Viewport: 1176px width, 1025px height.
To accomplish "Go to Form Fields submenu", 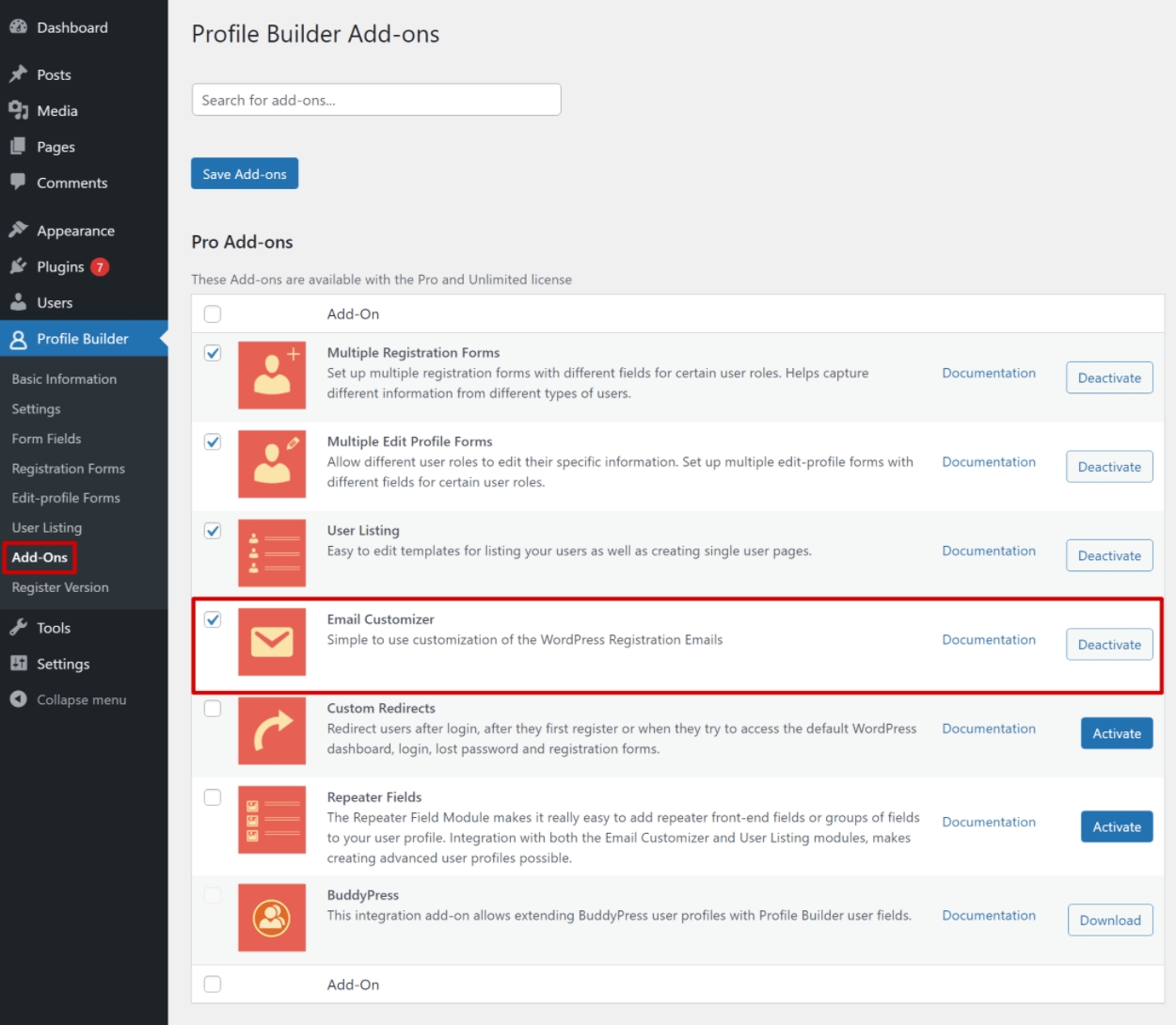I will click(46, 439).
